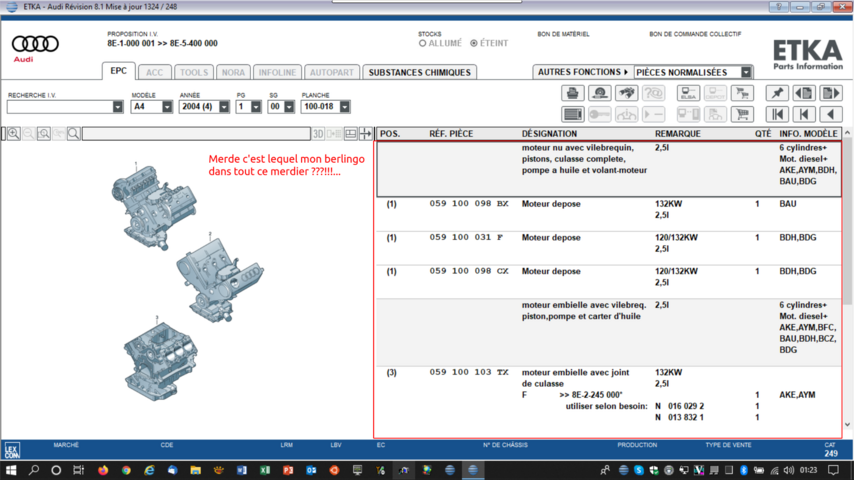Select the top engine illustration number 1
Image resolution: width=854 pixels, height=480 pixels.
coord(154,206)
